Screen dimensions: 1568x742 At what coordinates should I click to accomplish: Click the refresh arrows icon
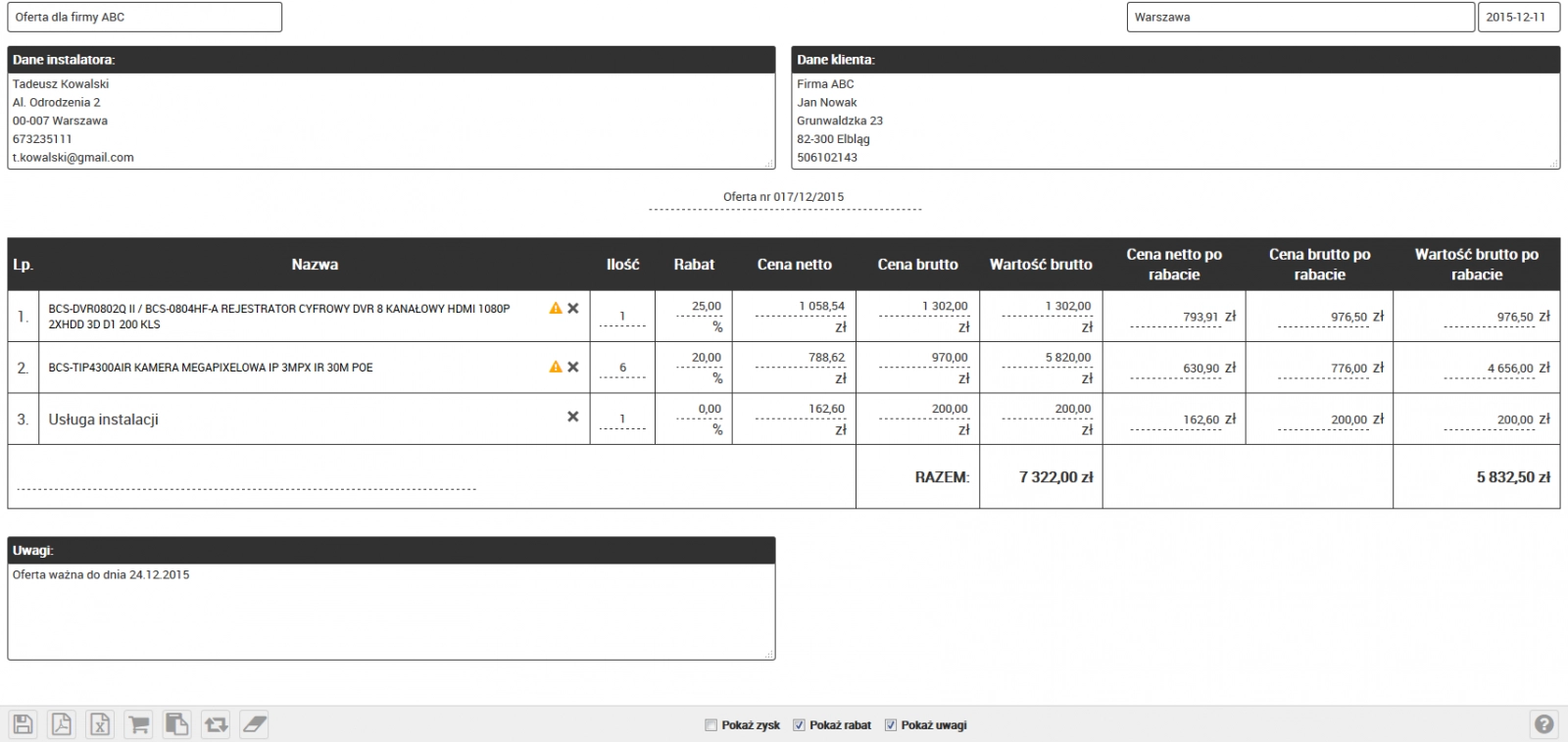point(216,724)
